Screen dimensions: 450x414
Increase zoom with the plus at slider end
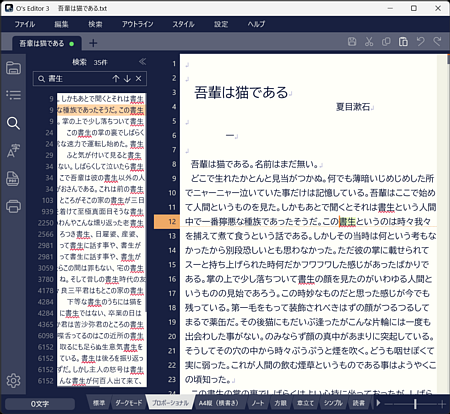(x=443, y=404)
